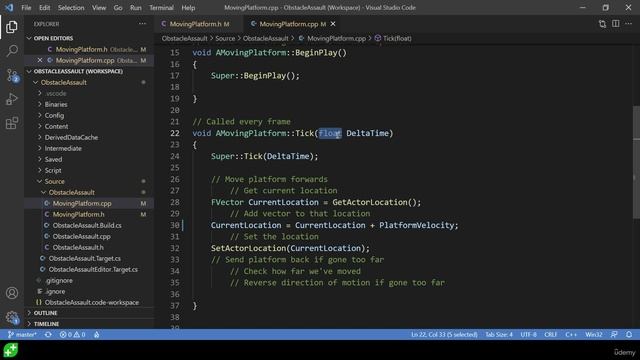The image size is (640, 360).
Task: Click the Ln 22, Col 33 status item
Action: click(444, 335)
